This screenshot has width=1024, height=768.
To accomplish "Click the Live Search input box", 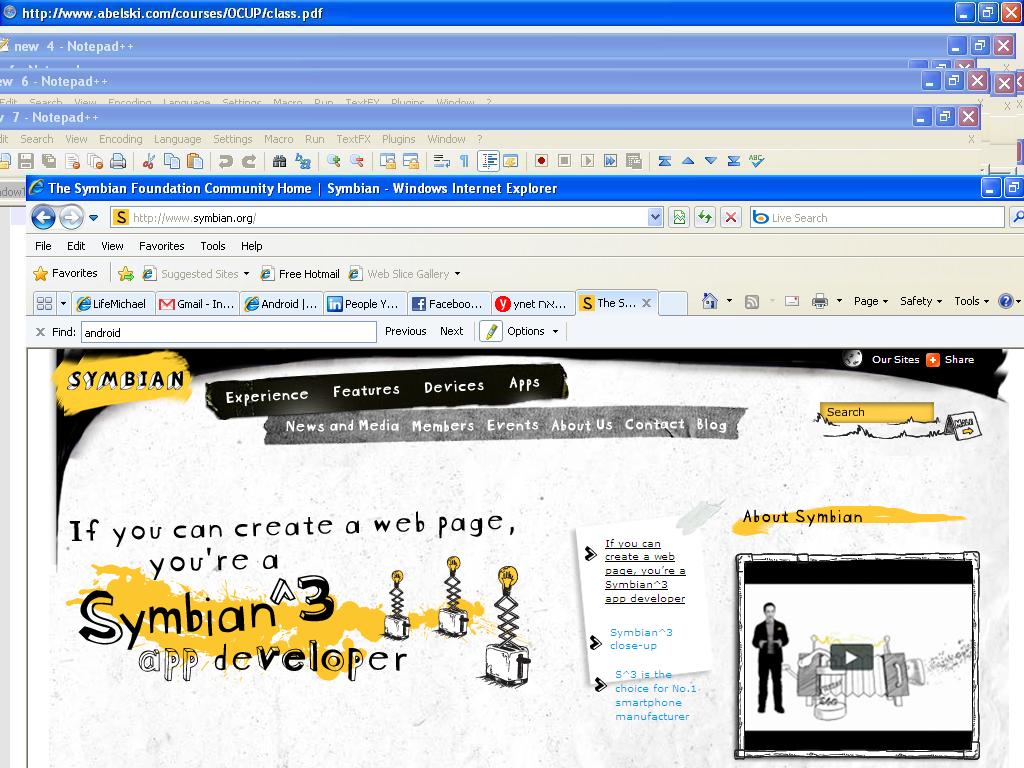I will tap(876, 217).
